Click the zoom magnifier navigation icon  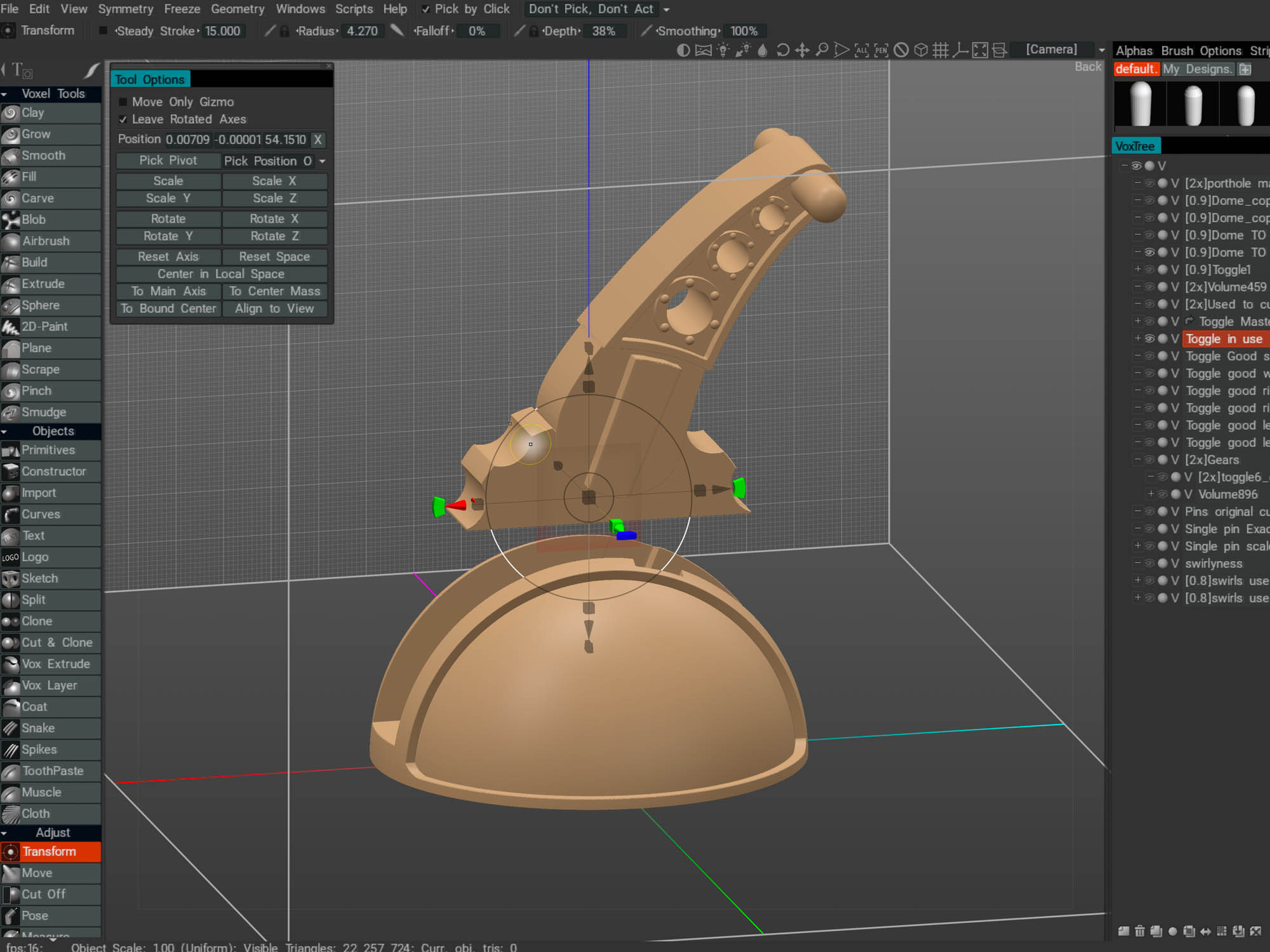click(x=822, y=50)
